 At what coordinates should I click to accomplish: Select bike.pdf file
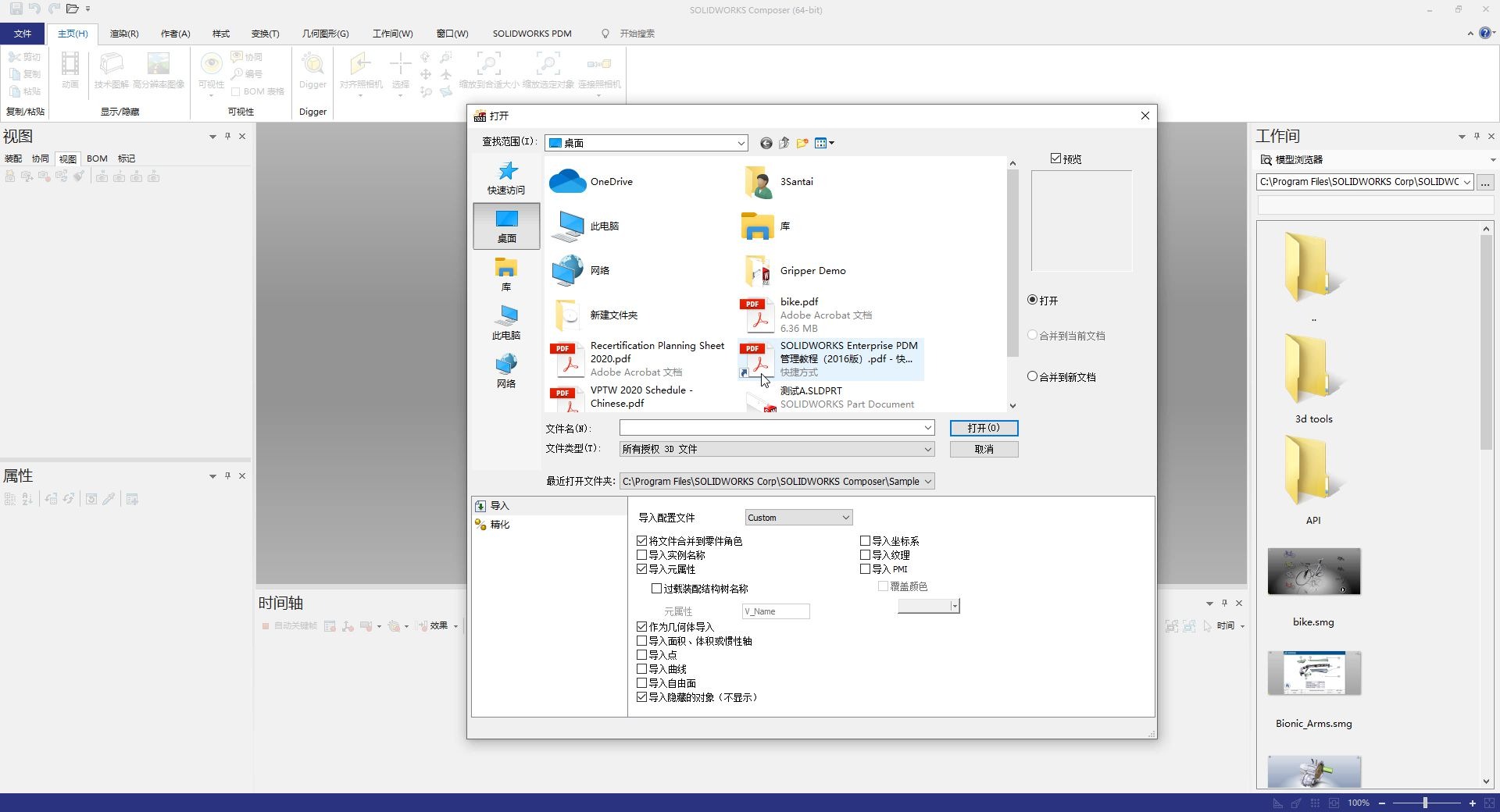click(x=806, y=315)
